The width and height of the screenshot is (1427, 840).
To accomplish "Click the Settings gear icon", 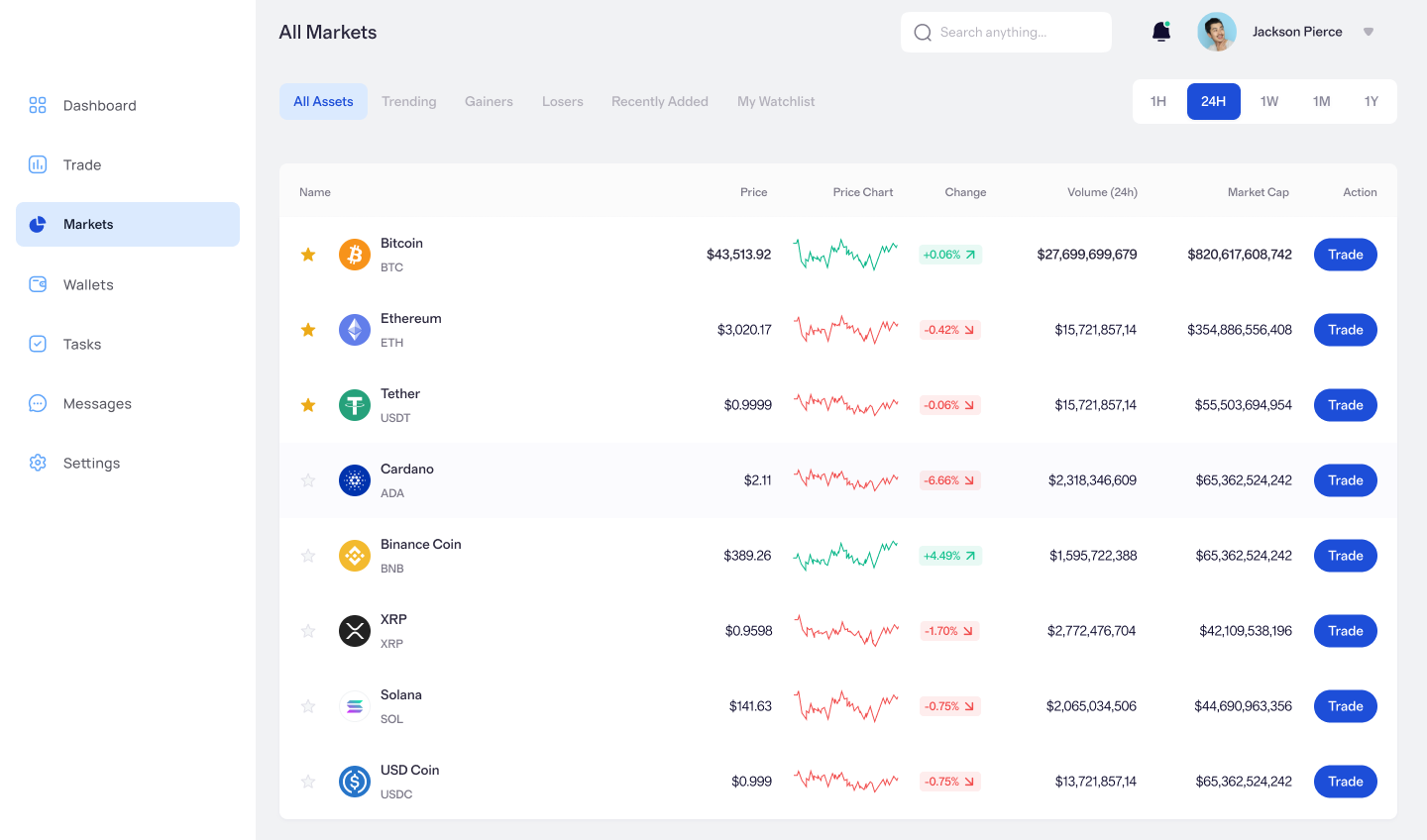I will [x=38, y=463].
